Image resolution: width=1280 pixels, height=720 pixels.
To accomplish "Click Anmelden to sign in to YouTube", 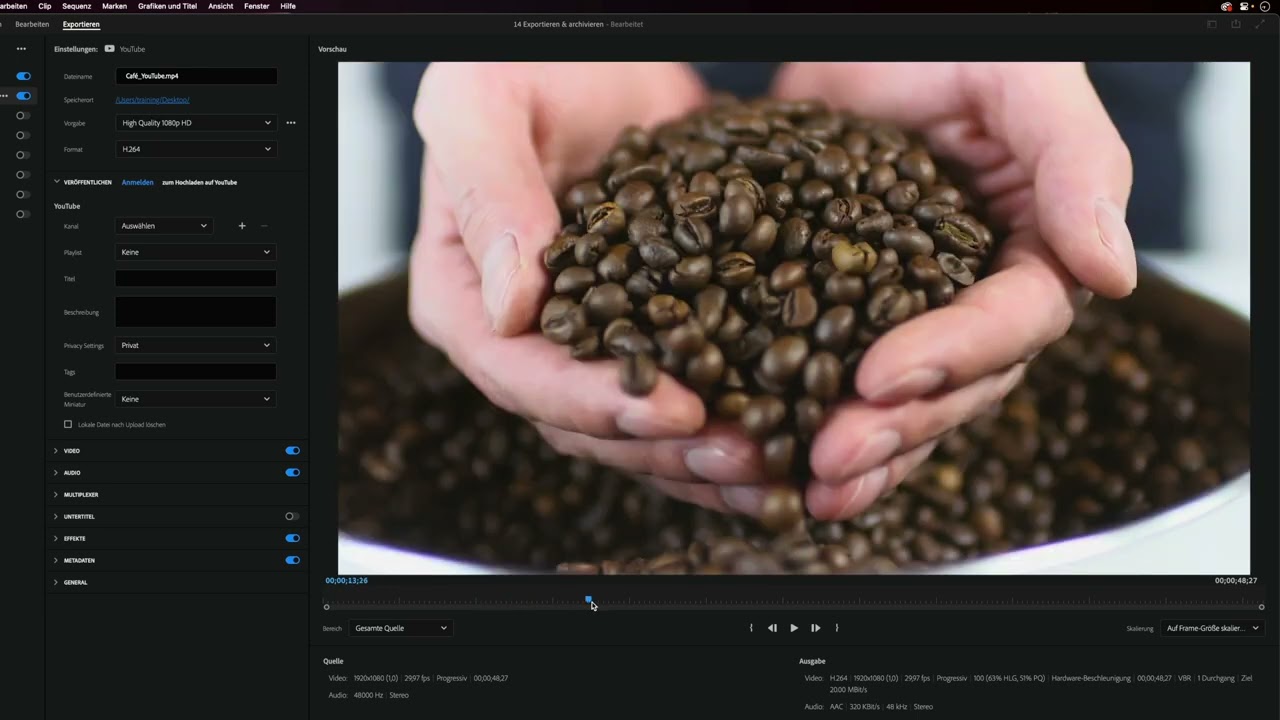I will pyautogui.click(x=137, y=182).
